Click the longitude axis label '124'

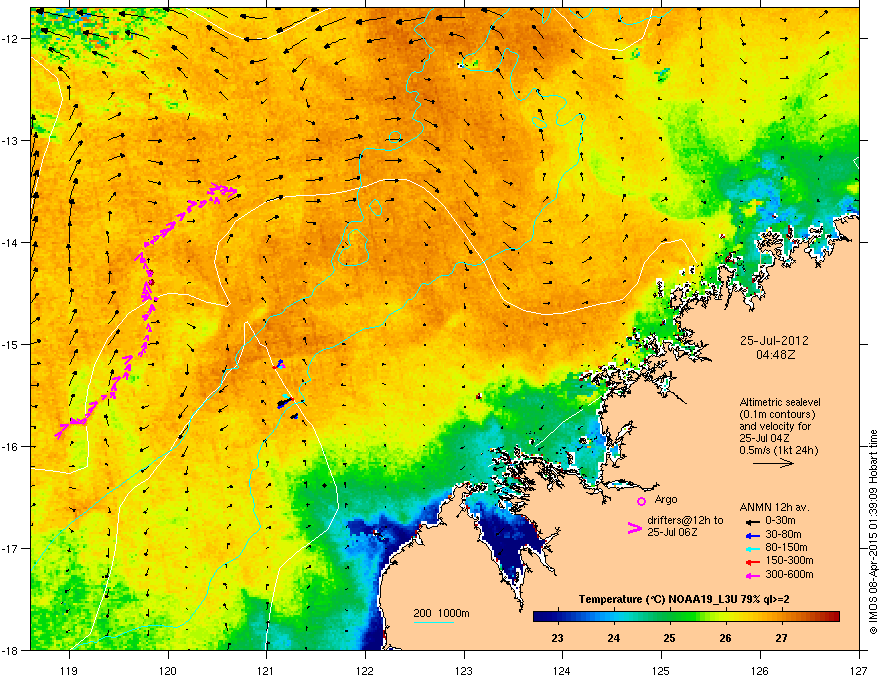[x=562, y=670]
